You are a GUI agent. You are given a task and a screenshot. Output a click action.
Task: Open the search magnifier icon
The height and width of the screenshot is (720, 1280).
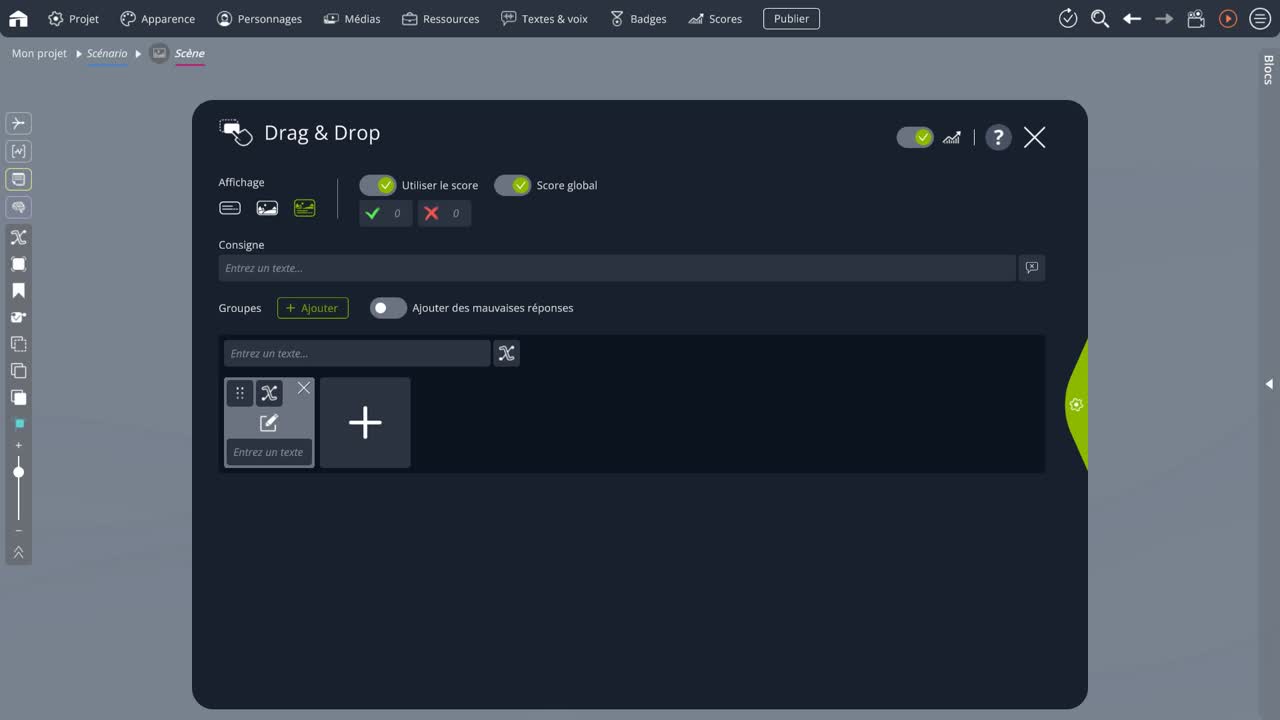click(1100, 18)
